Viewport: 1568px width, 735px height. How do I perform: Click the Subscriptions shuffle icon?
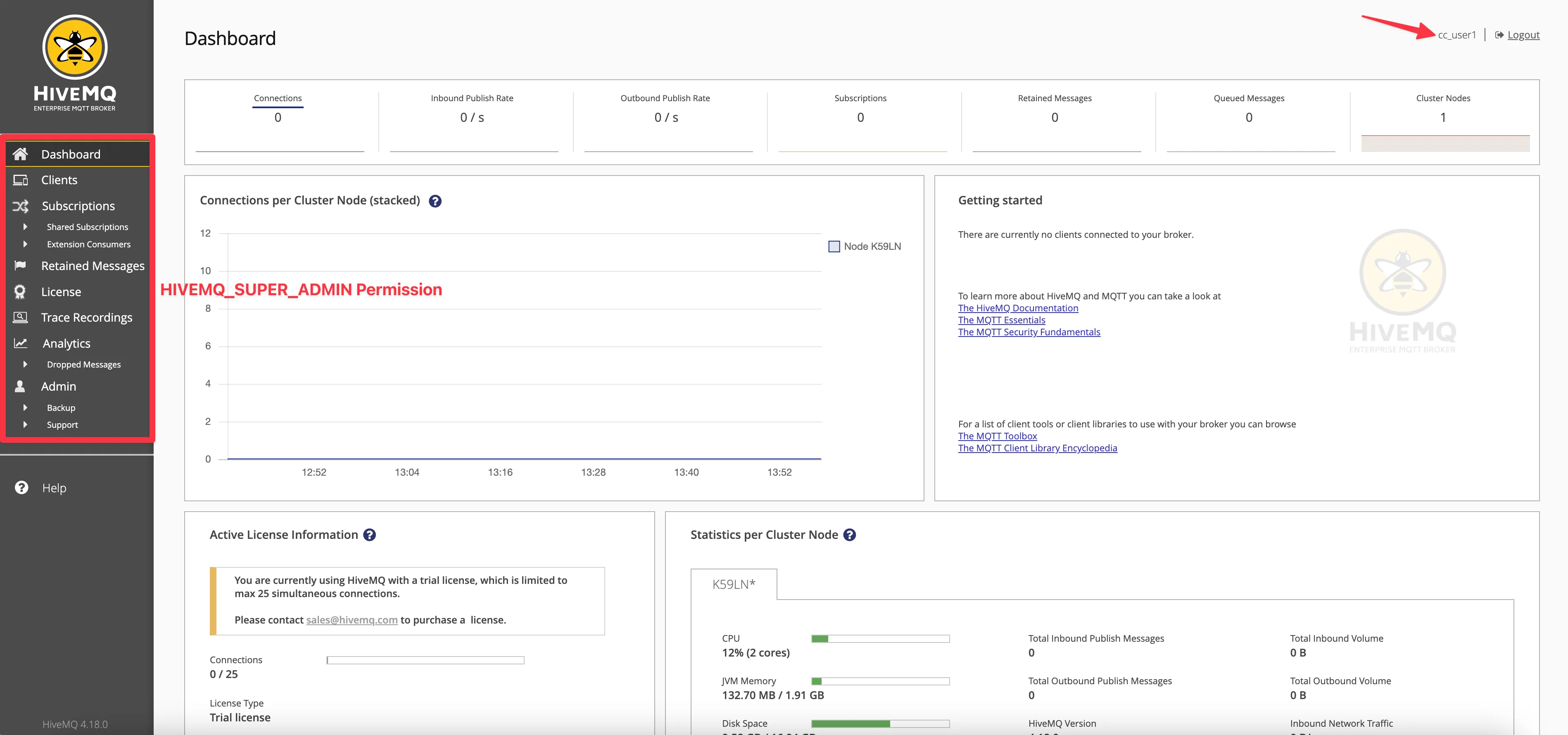coord(20,206)
